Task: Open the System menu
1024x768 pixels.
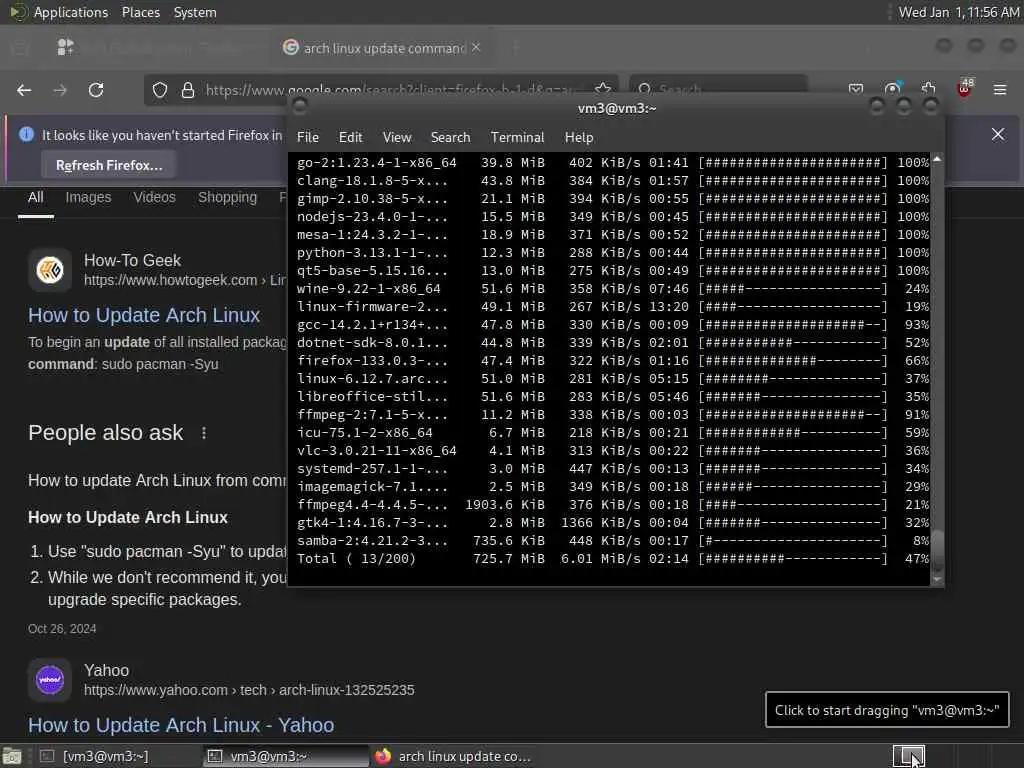Action: pos(195,12)
